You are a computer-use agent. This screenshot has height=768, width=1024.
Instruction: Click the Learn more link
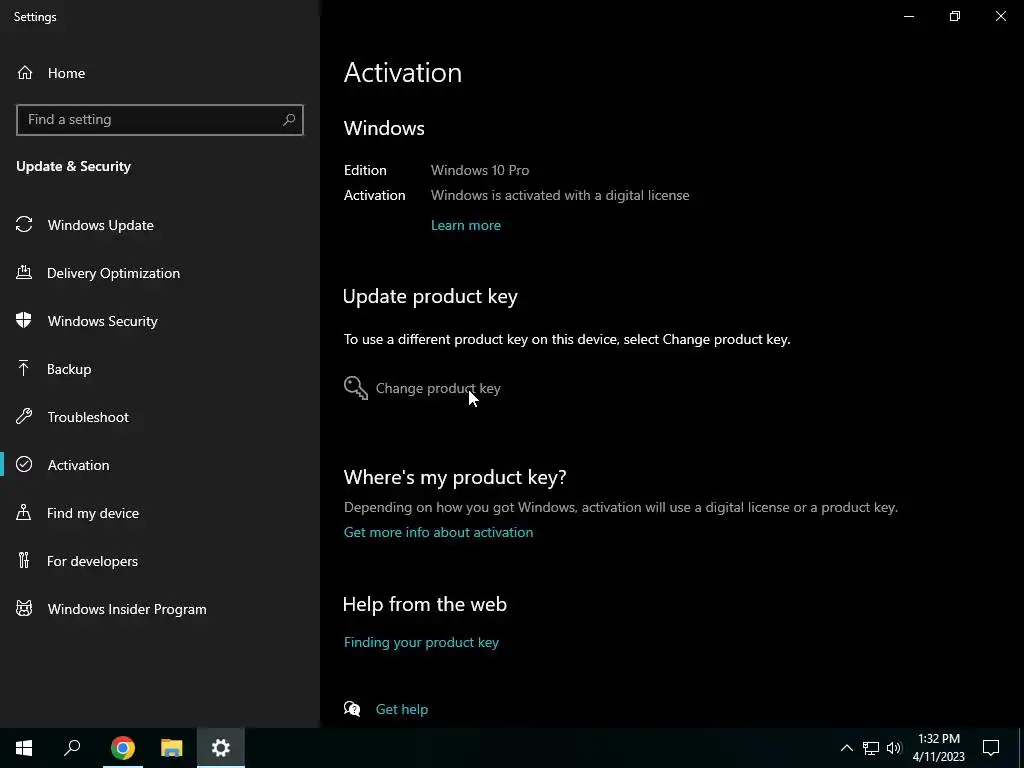pyautogui.click(x=466, y=225)
